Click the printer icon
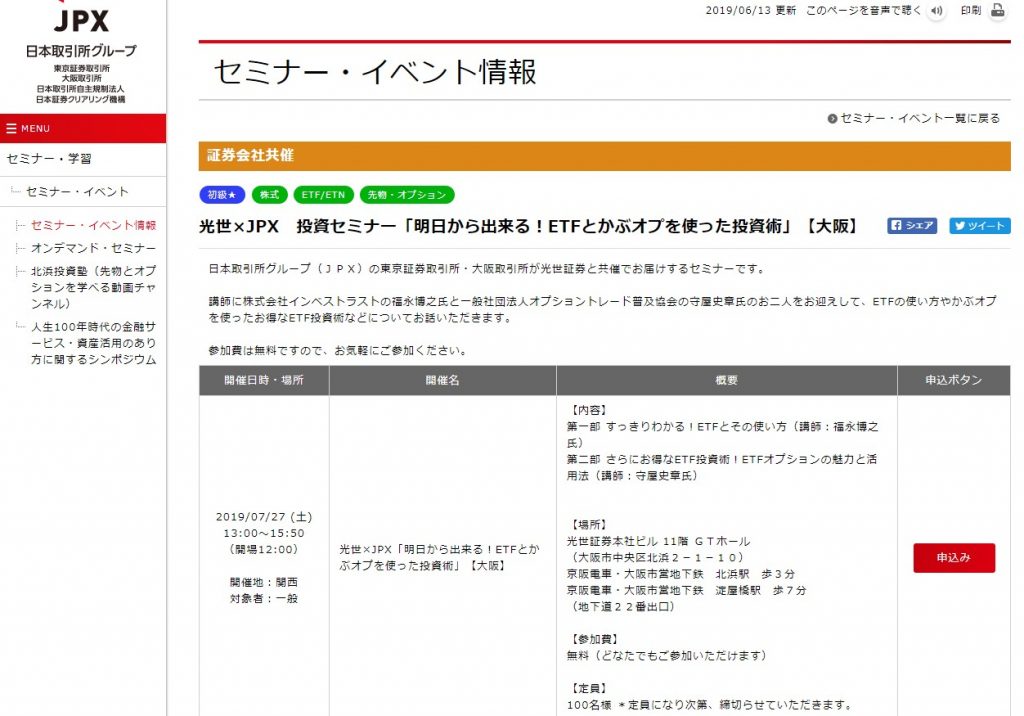Viewport: 1024px width, 716px height. (x=998, y=10)
